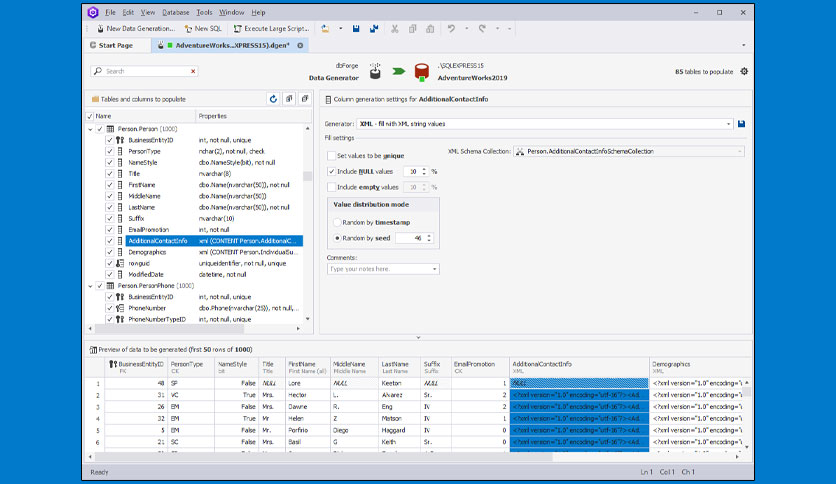This screenshot has height=484, width=836.
Task: Click the New SQL toolbar button
Action: [x=203, y=29]
